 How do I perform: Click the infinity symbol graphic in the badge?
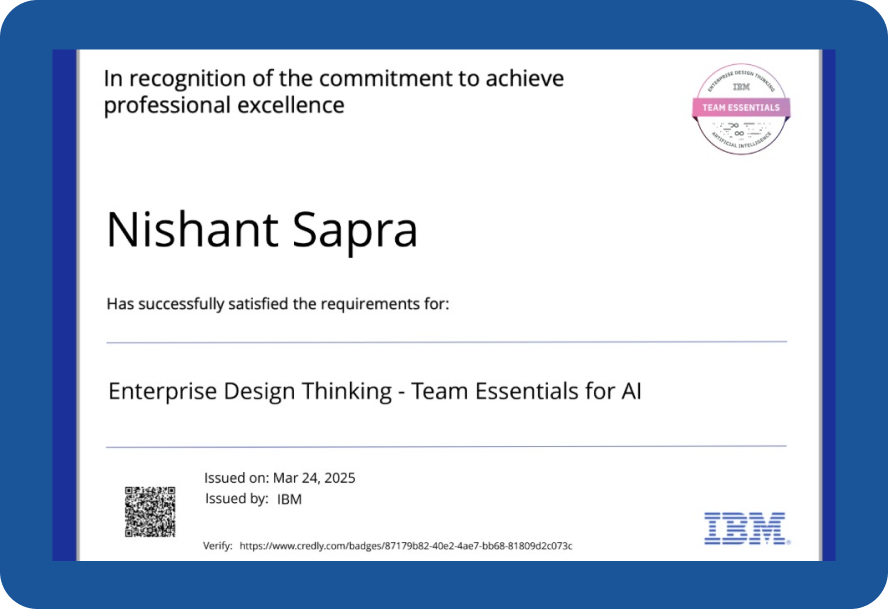[740, 132]
